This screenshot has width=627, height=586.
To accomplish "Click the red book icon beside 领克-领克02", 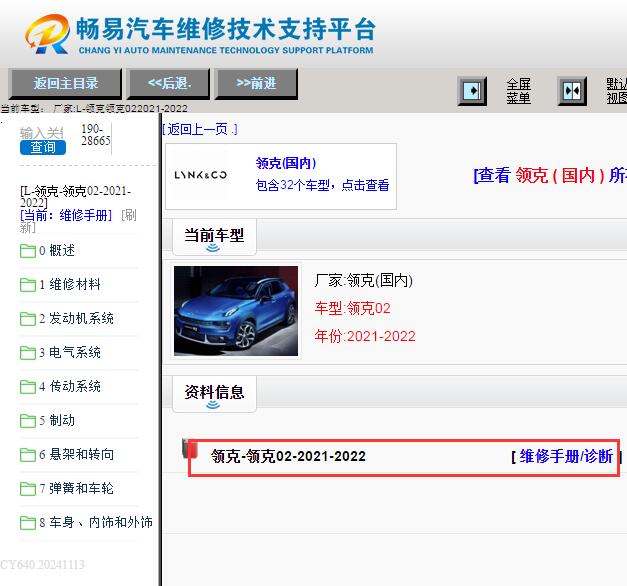I will click(x=190, y=448).
